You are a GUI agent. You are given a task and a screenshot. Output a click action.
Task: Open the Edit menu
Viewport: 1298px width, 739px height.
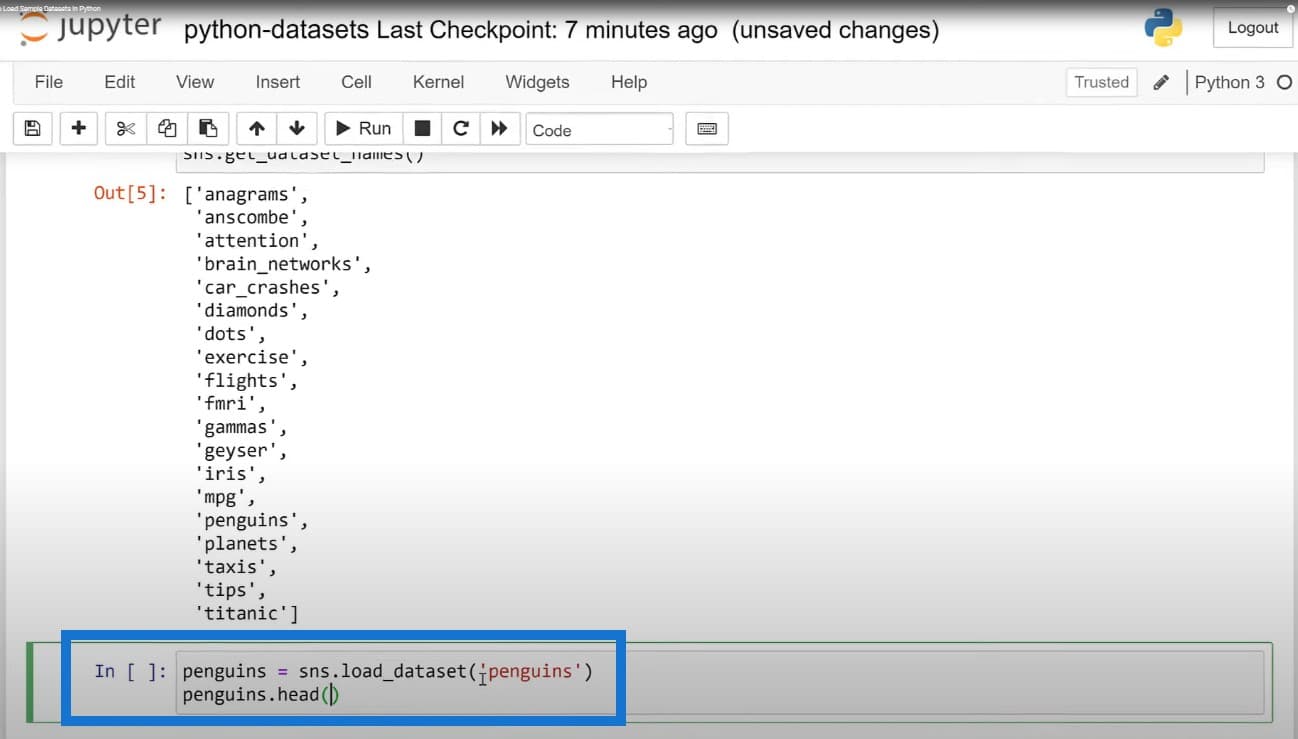point(120,82)
